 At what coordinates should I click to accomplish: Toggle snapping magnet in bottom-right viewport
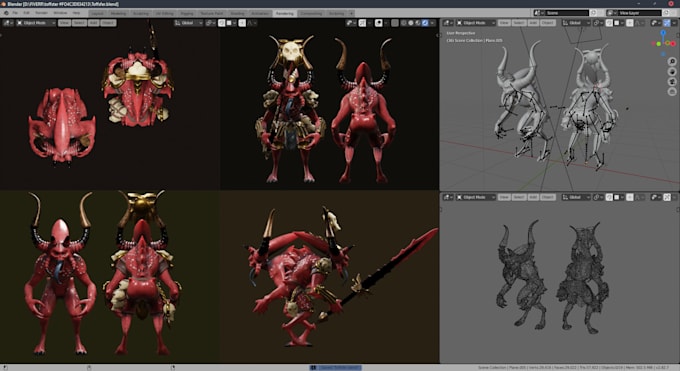[x=609, y=197]
